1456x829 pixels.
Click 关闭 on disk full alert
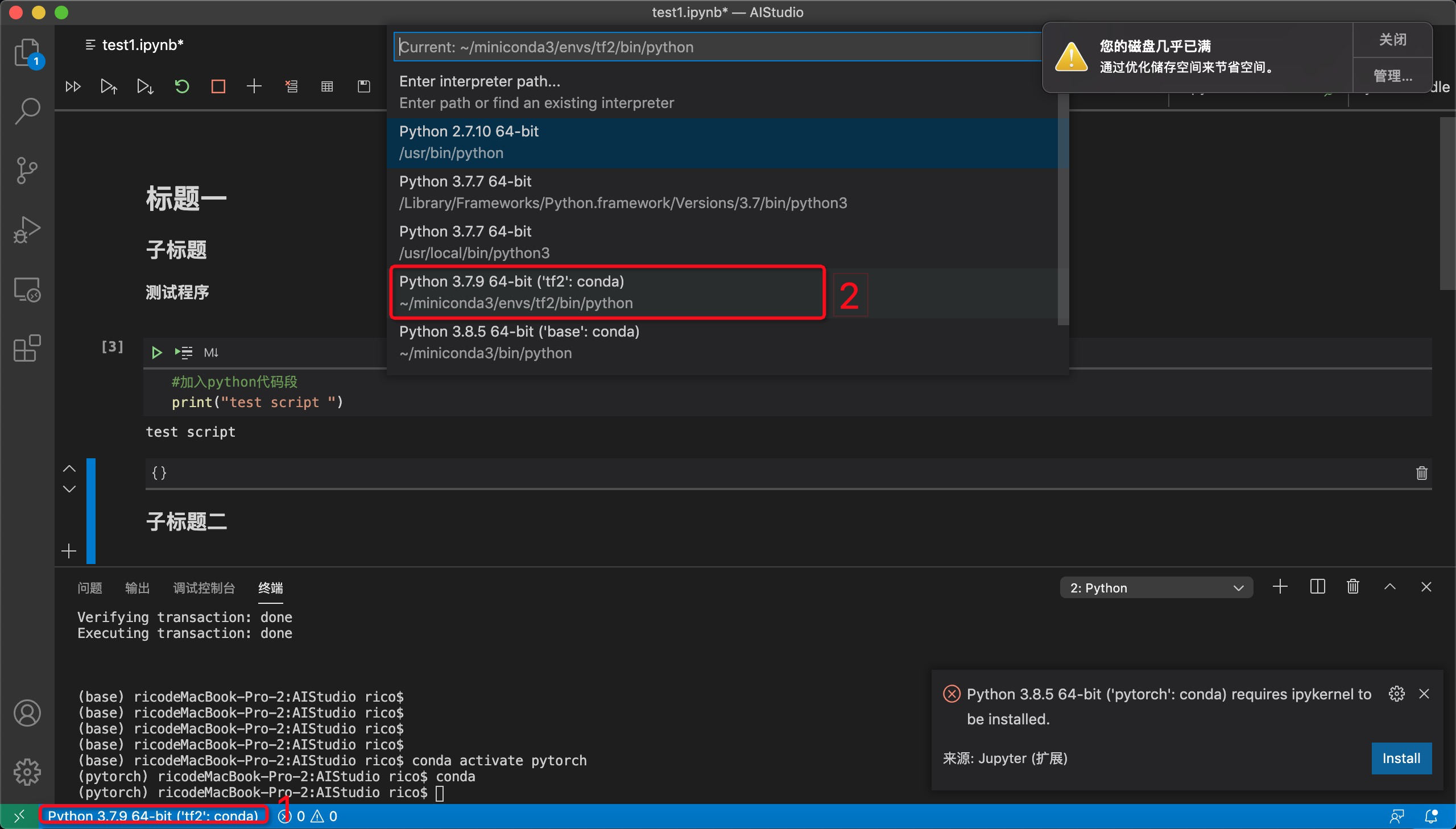click(x=1392, y=40)
